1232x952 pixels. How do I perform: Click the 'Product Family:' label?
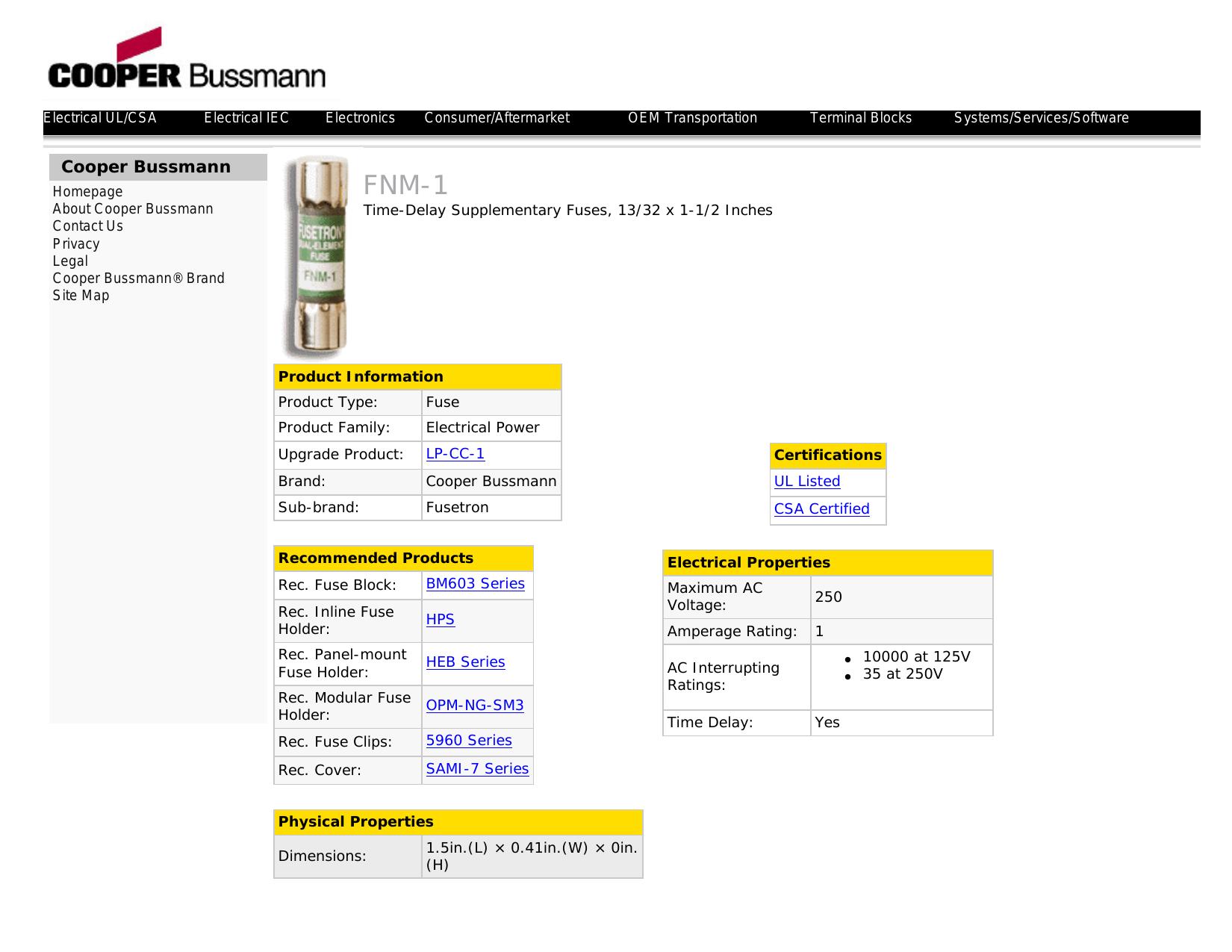click(x=334, y=428)
